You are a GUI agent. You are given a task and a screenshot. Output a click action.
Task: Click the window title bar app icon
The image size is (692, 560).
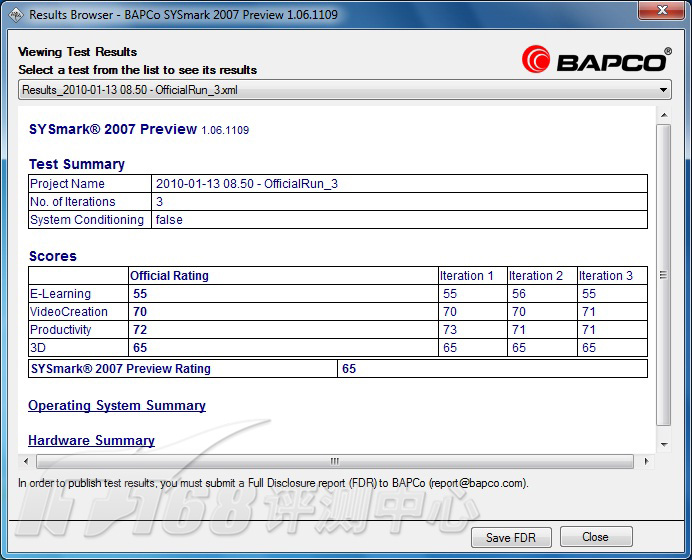pyautogui.click(x=16, y=15)
